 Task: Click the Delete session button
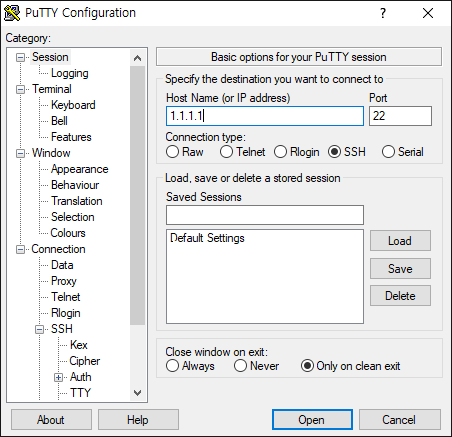(x=400, y=296)
